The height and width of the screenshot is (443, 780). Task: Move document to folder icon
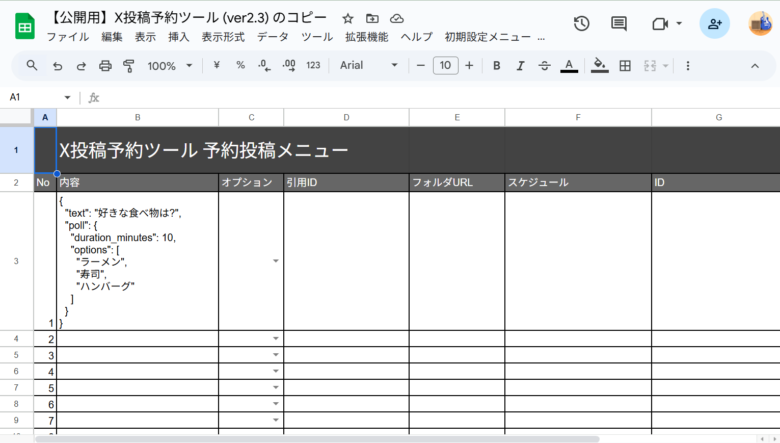click(x=372, y=19)
